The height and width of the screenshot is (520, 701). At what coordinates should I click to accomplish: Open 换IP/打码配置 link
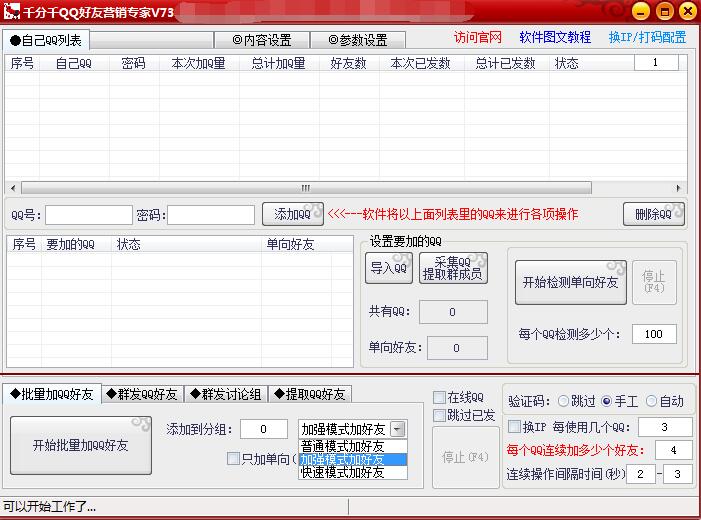click(x=647, y=37)
